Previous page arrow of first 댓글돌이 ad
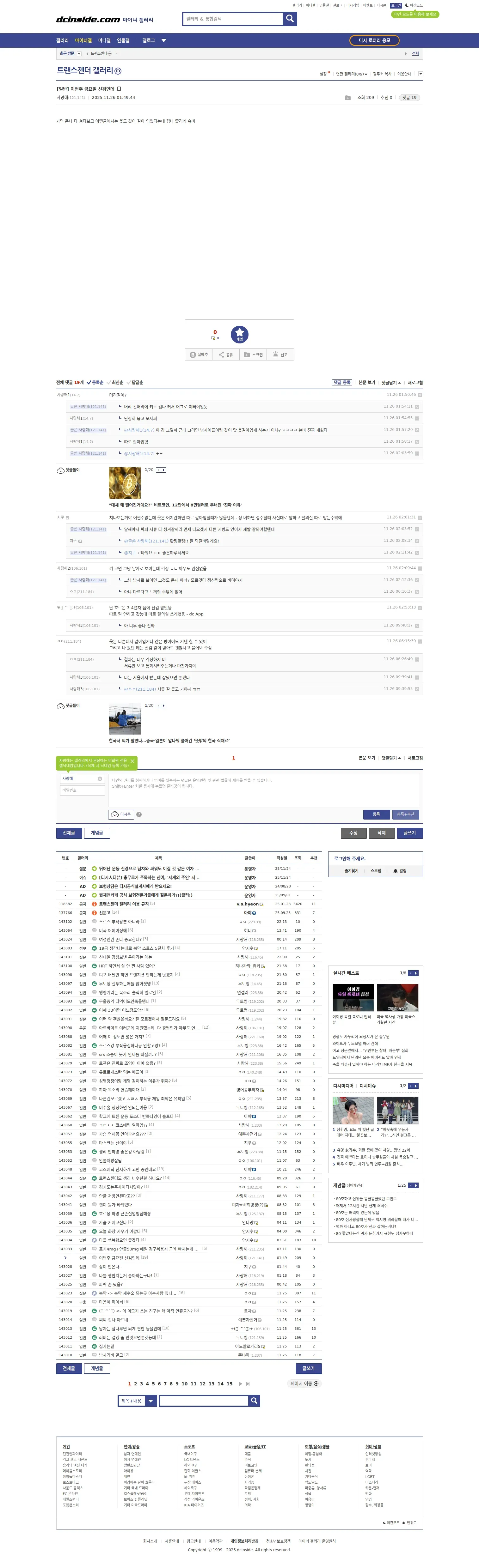Image resolution: width=479 pixels, height=1568 pixels. 158,470
